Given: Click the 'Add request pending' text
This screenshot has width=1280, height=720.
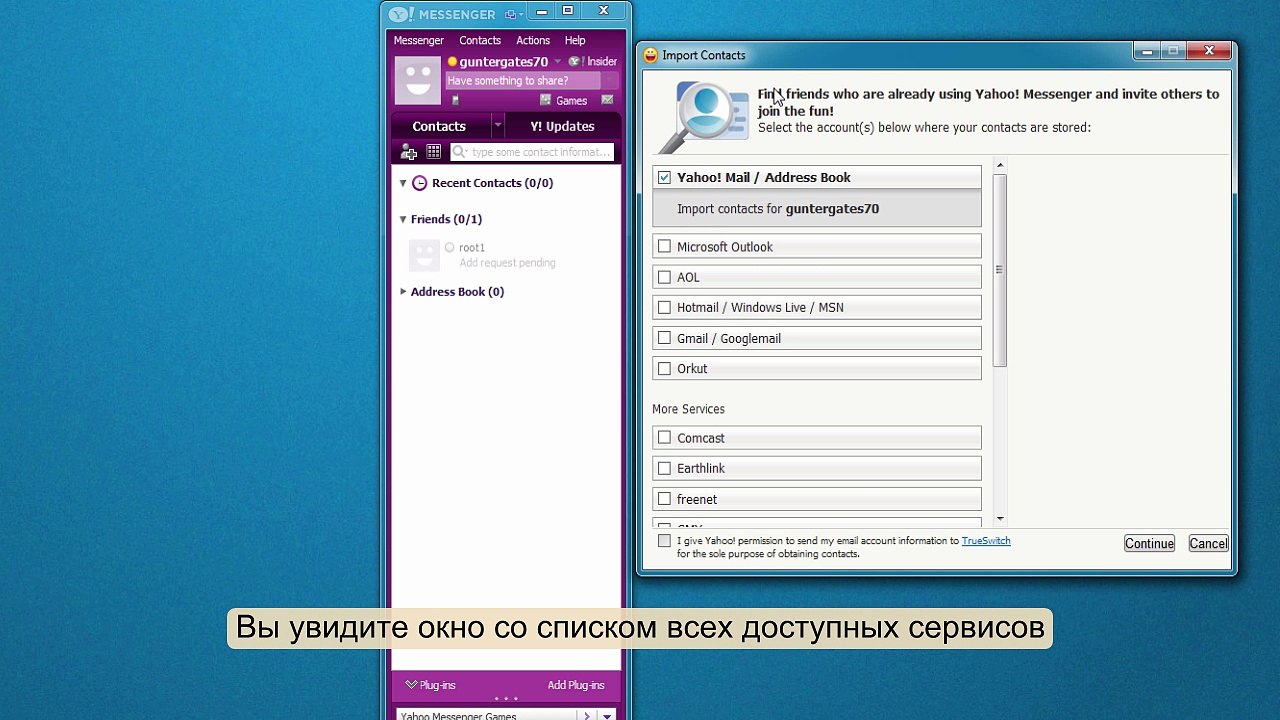Looking at the screenshot, I should 507,263.
